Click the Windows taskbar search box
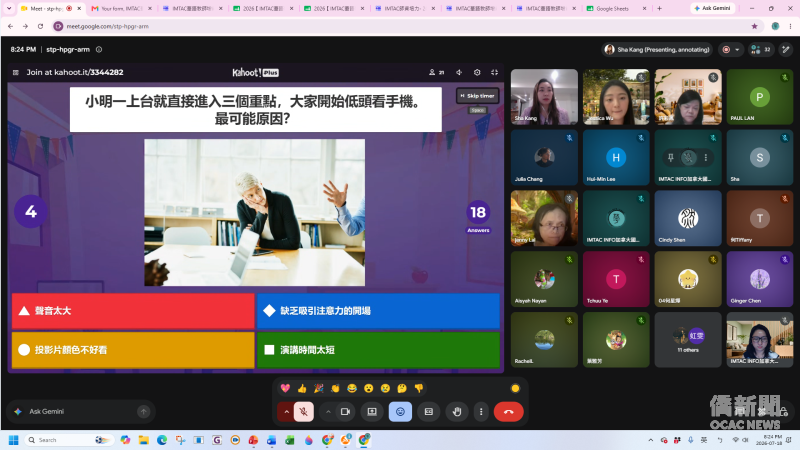 [69, 440]
